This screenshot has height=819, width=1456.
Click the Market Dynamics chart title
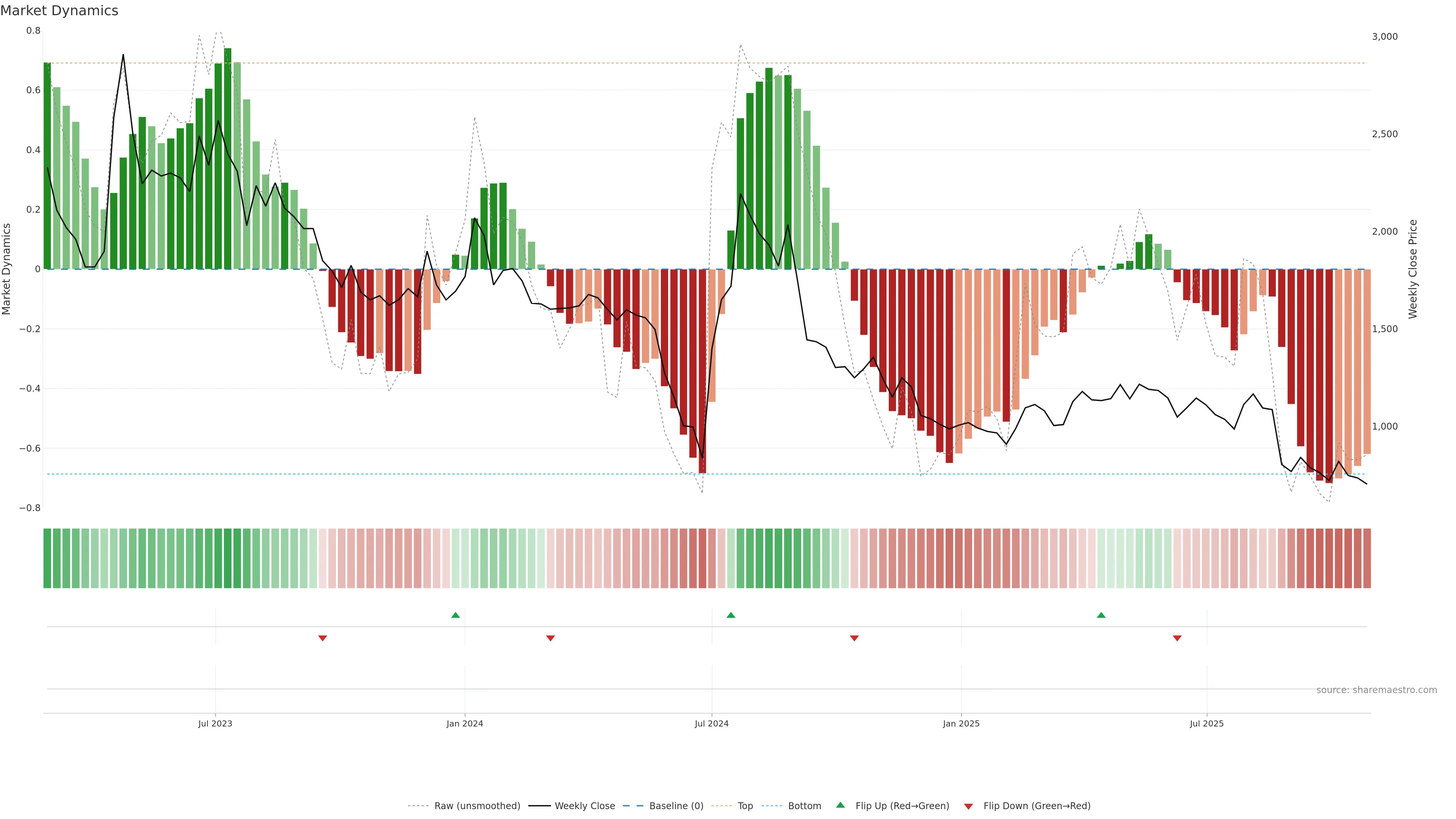point(60,11)
